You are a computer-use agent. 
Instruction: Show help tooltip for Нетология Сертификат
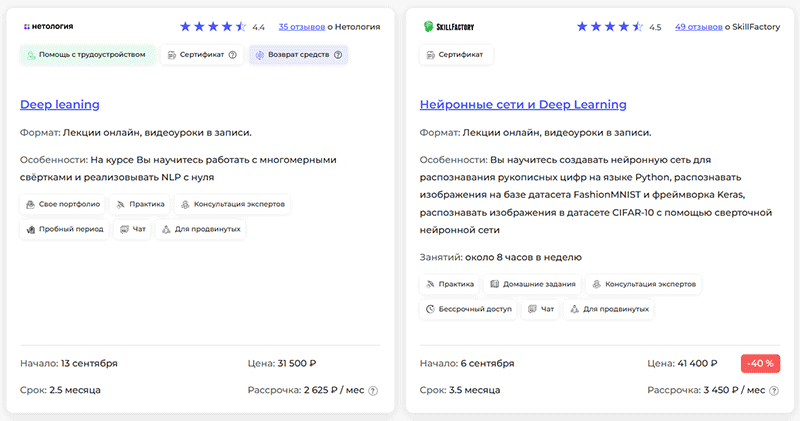pyautogui.click(x=233, y=55)
